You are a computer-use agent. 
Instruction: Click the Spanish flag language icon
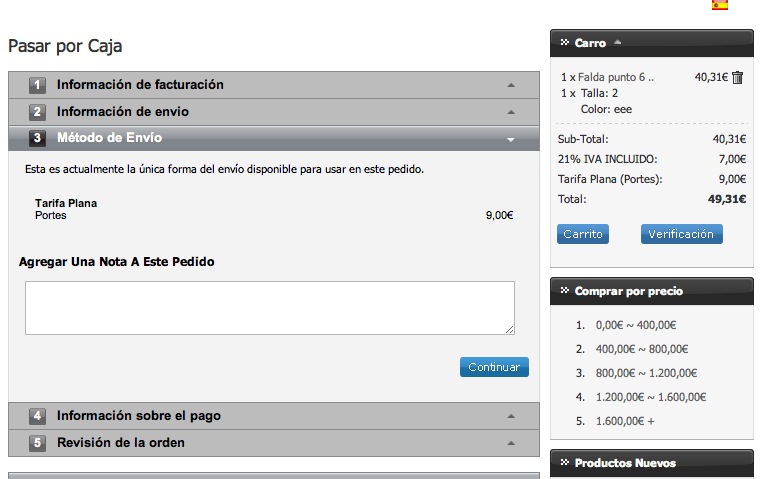720,5
